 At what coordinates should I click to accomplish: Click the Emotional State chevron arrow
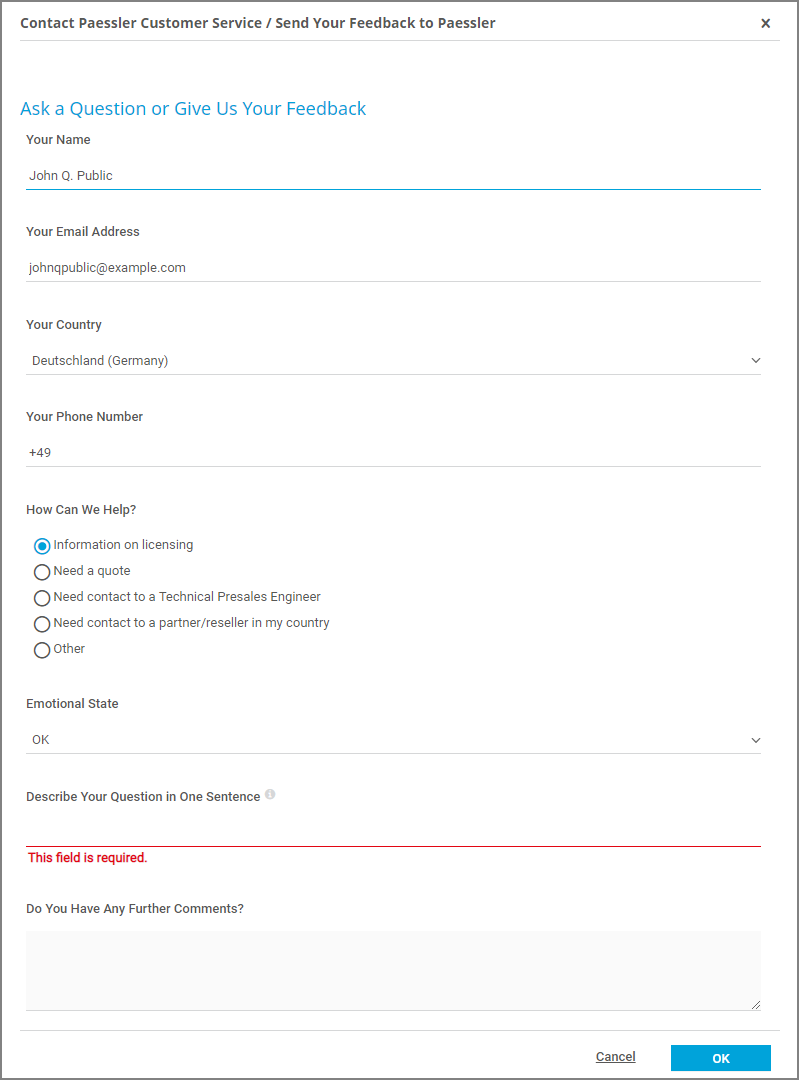[x=755, y=740]
